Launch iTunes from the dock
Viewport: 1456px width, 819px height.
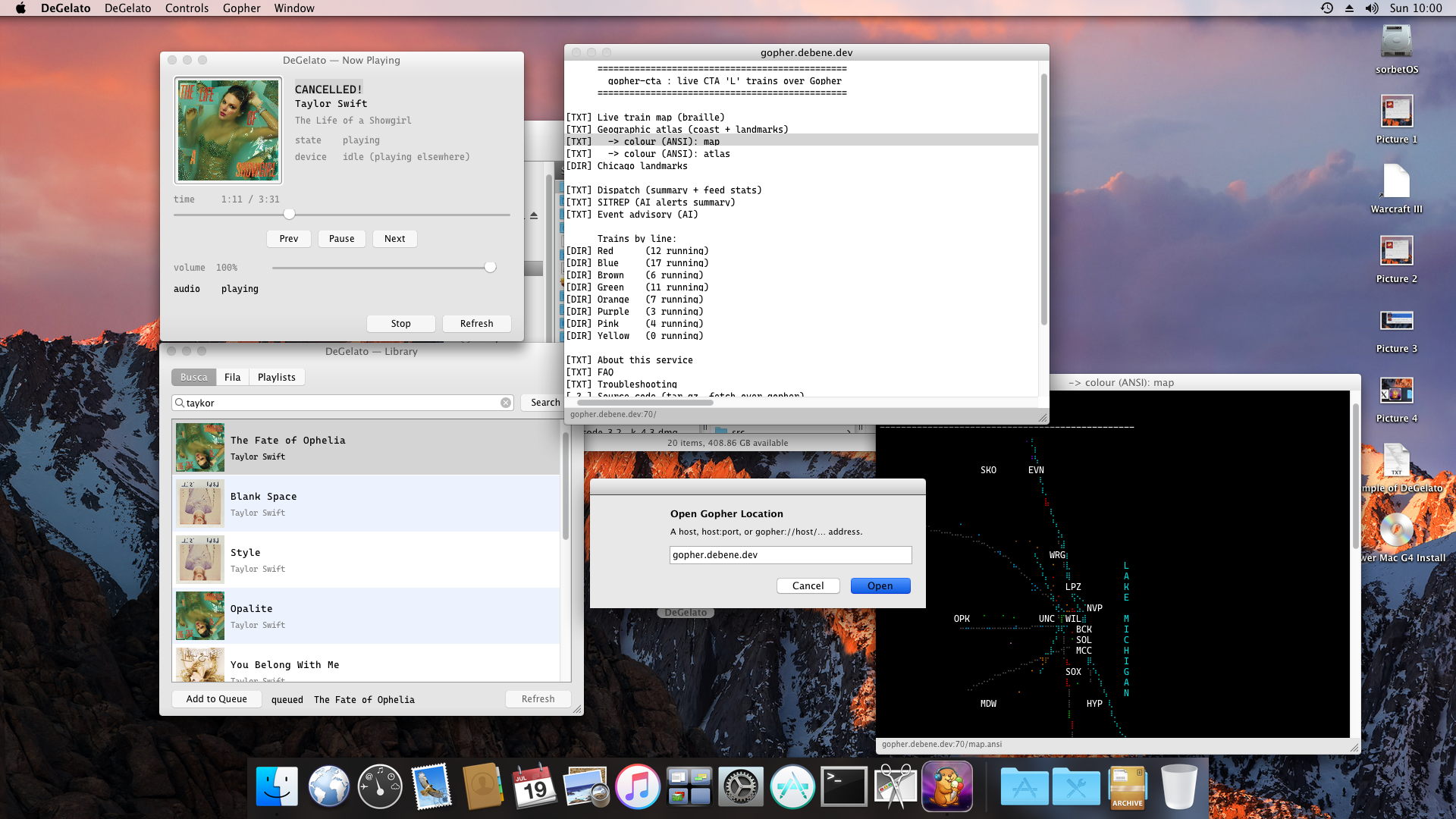[638, 786]
